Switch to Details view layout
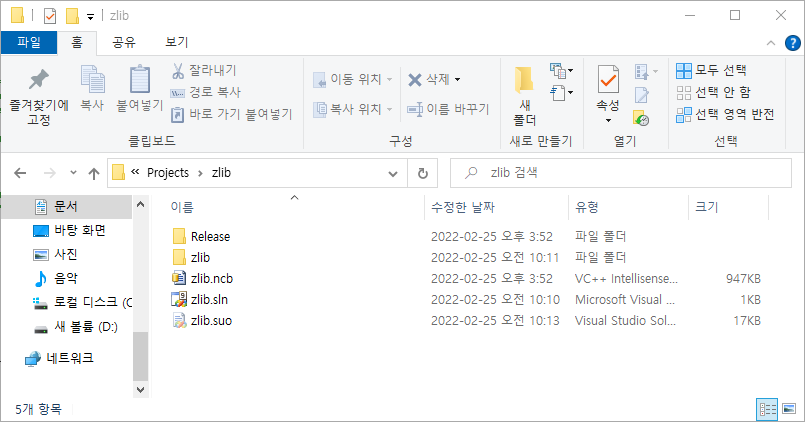This screenshot has width=805, height=422. click(768, 409)
